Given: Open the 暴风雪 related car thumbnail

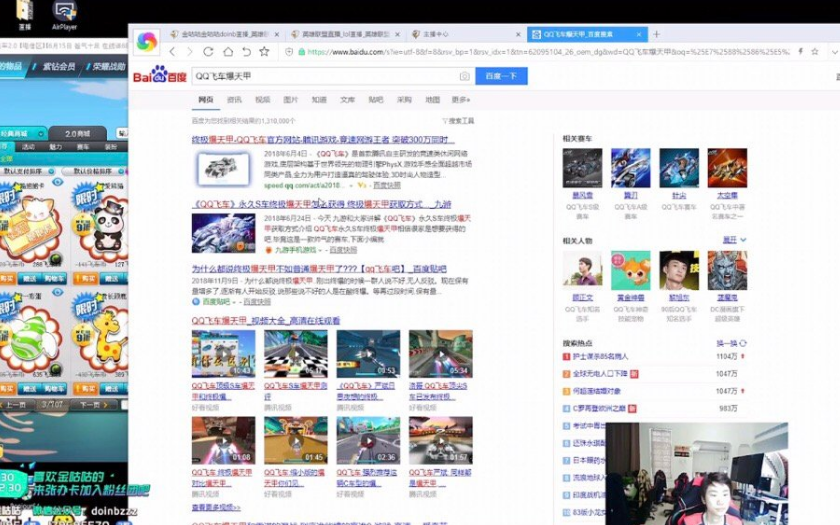Looking at the screenshot, I should tap(582, 168).
